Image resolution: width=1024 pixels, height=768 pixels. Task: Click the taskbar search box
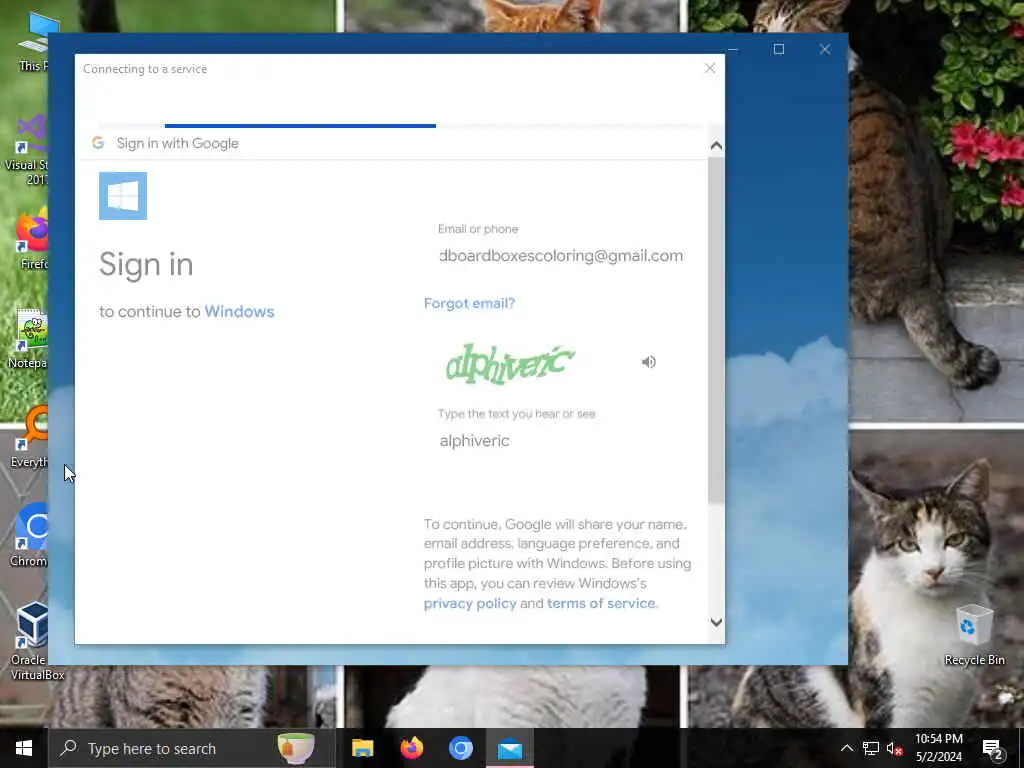tap(193, 748)
